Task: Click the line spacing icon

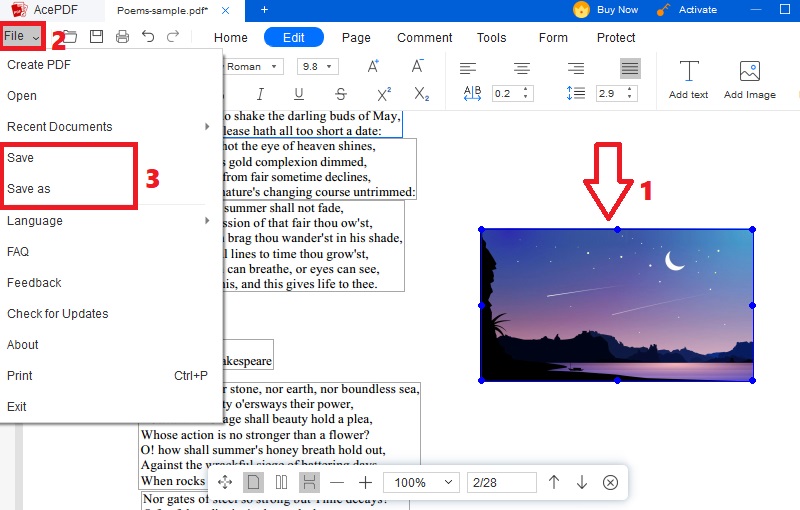Action: pos(576,93)
